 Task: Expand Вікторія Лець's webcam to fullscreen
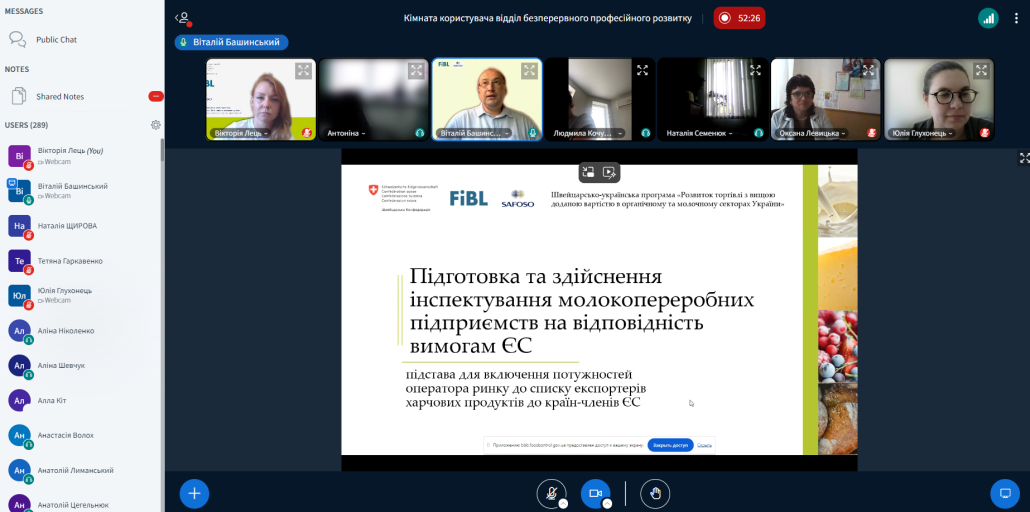click(x=303, y=70)
